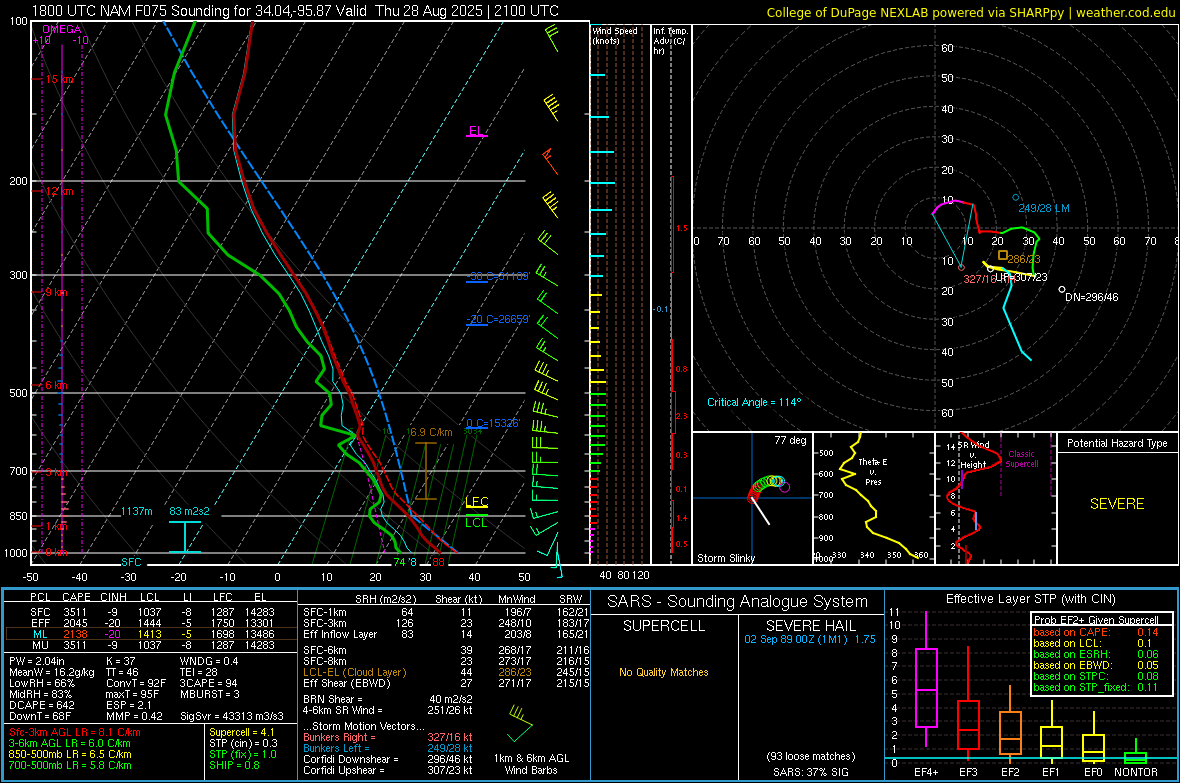Click the 'based on LCL: 0.1' line

1093,643
